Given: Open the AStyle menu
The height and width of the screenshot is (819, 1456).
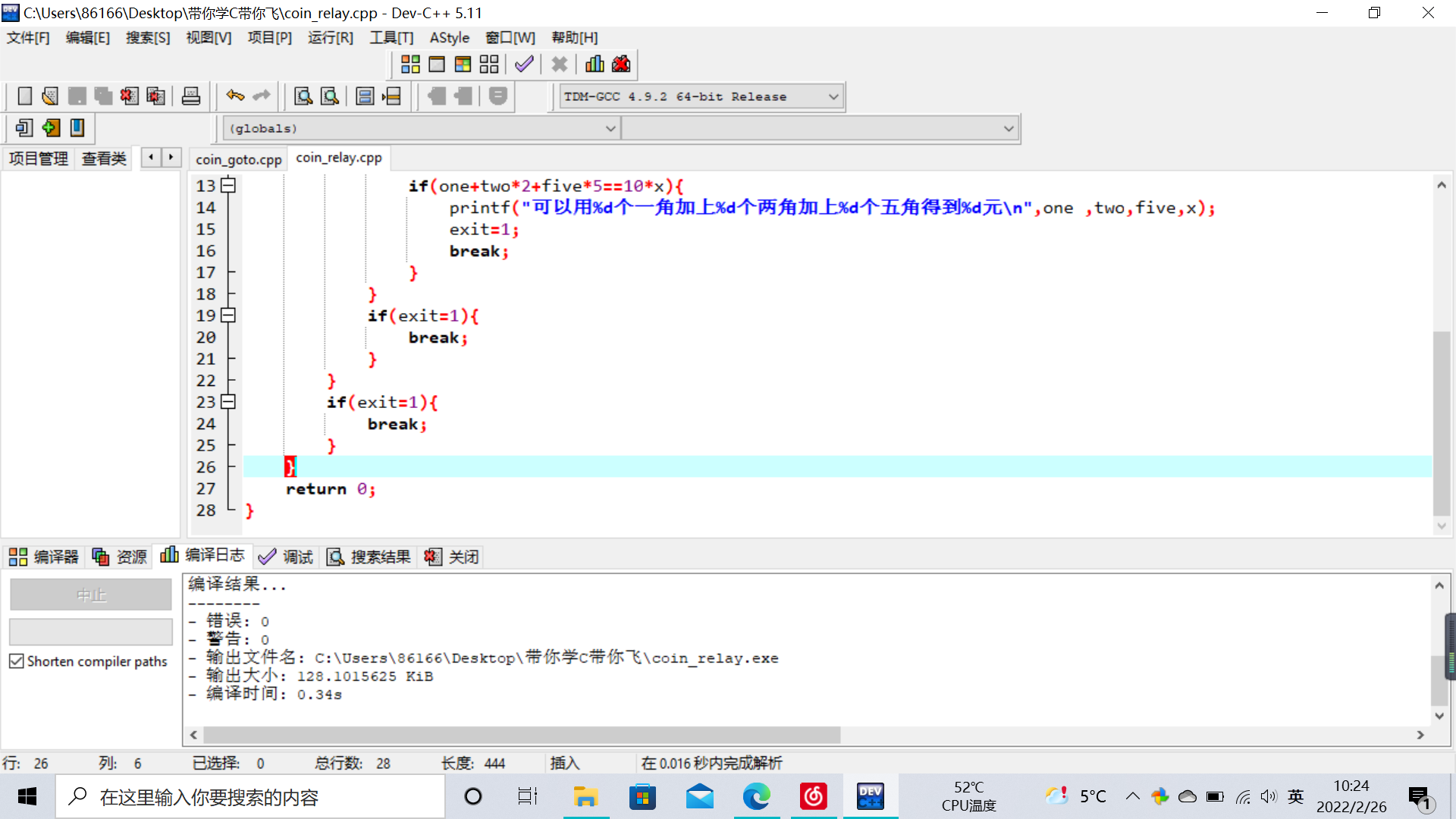Looking at the screenshot, I should [x=450, y=38].
